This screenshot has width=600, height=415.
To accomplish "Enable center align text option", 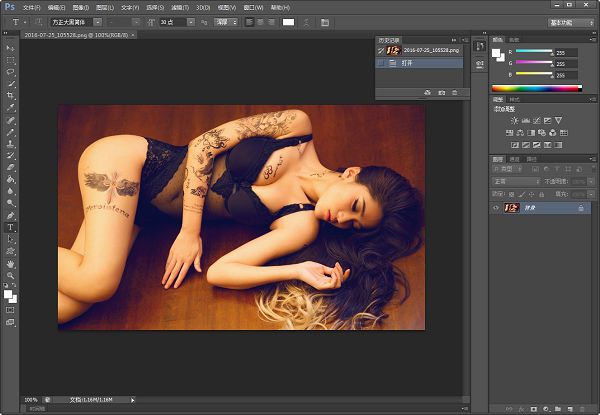I will [261, 22].
